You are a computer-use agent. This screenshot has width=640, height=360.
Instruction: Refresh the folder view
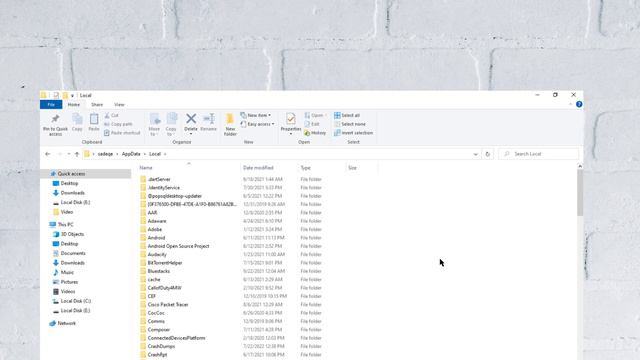488,154
